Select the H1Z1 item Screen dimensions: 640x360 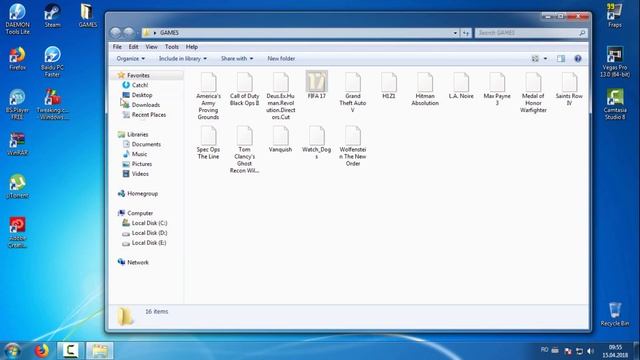389,86
